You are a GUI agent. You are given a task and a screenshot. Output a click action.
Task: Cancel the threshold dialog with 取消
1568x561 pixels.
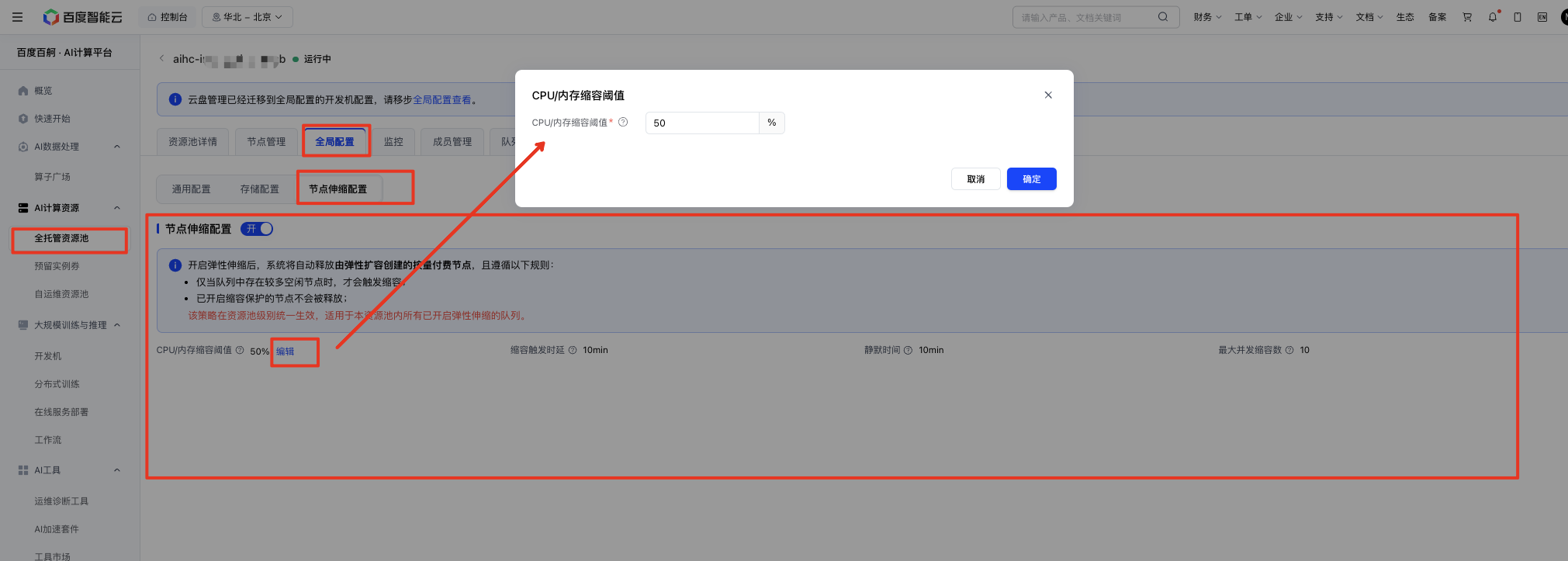pyautogui.click(x=976, y=179)
